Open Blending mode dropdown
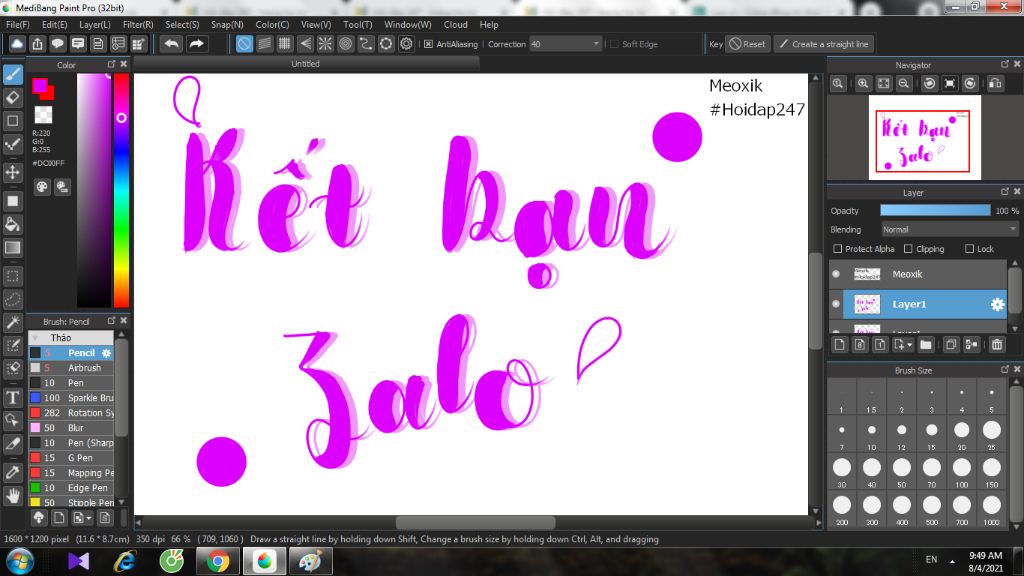This screenshot has height=576, width=1024. click(950, 230)
